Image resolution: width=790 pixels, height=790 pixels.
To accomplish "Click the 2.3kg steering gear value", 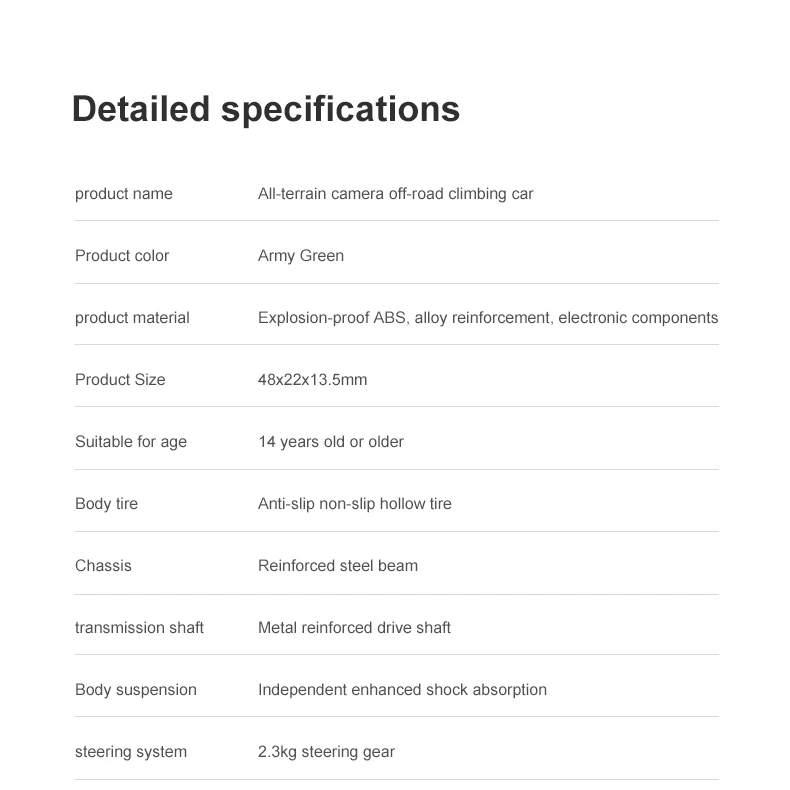I will point(326,752).
